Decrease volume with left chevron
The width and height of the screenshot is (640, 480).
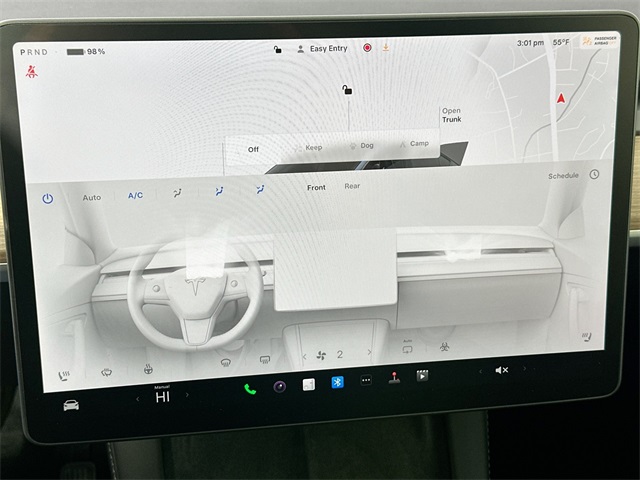[x=480, y=371]
